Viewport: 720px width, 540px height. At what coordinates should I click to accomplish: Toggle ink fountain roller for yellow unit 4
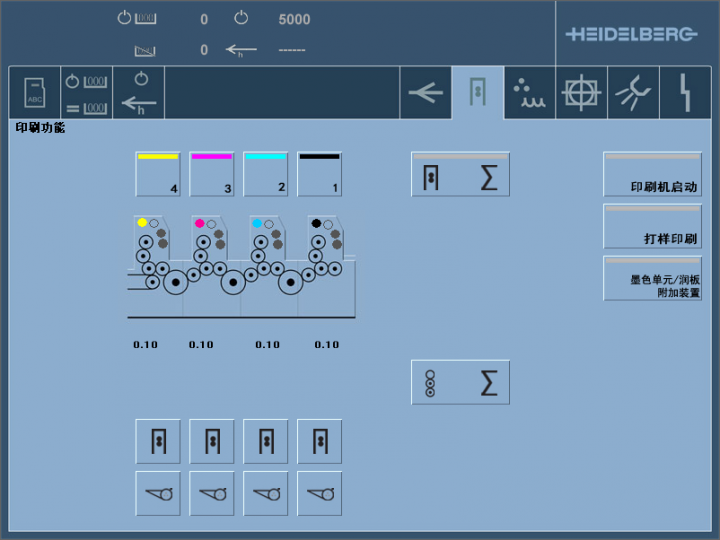point(158,494)
